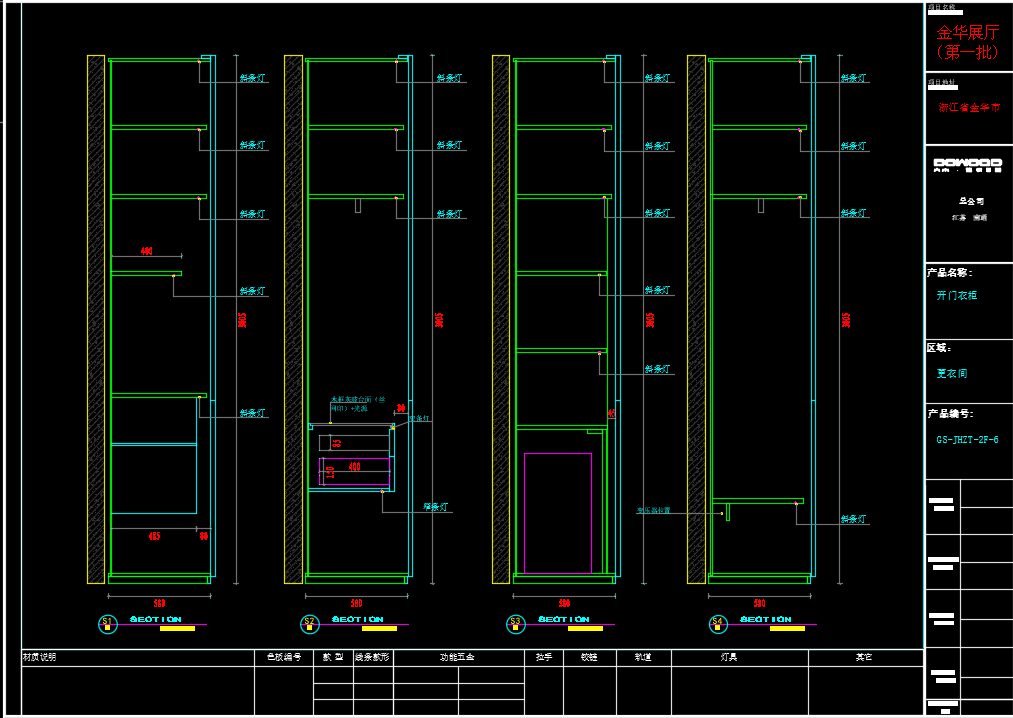1013x718 pixels.
Task: Click the product name 开门衣柜
Action: tap(957, 295)
